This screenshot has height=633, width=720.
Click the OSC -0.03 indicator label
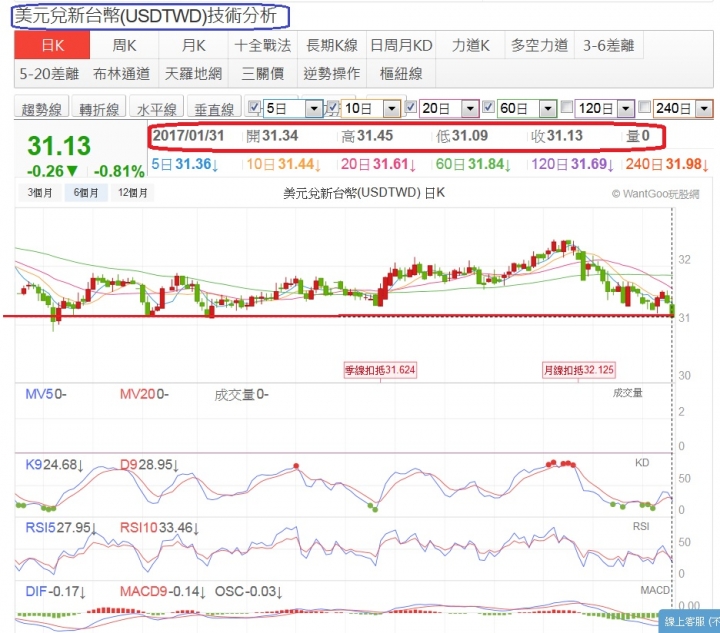(x=248, y=591)
